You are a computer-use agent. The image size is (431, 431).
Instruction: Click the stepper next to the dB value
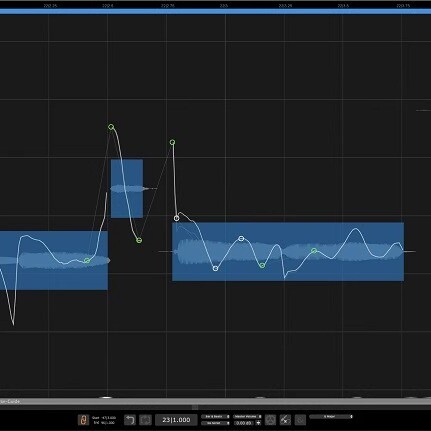(x=258, y=423)
